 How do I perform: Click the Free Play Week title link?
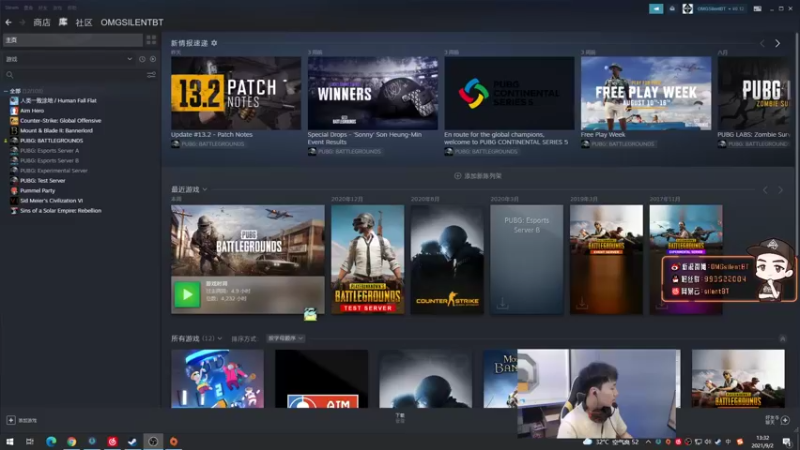pos(603,135)
